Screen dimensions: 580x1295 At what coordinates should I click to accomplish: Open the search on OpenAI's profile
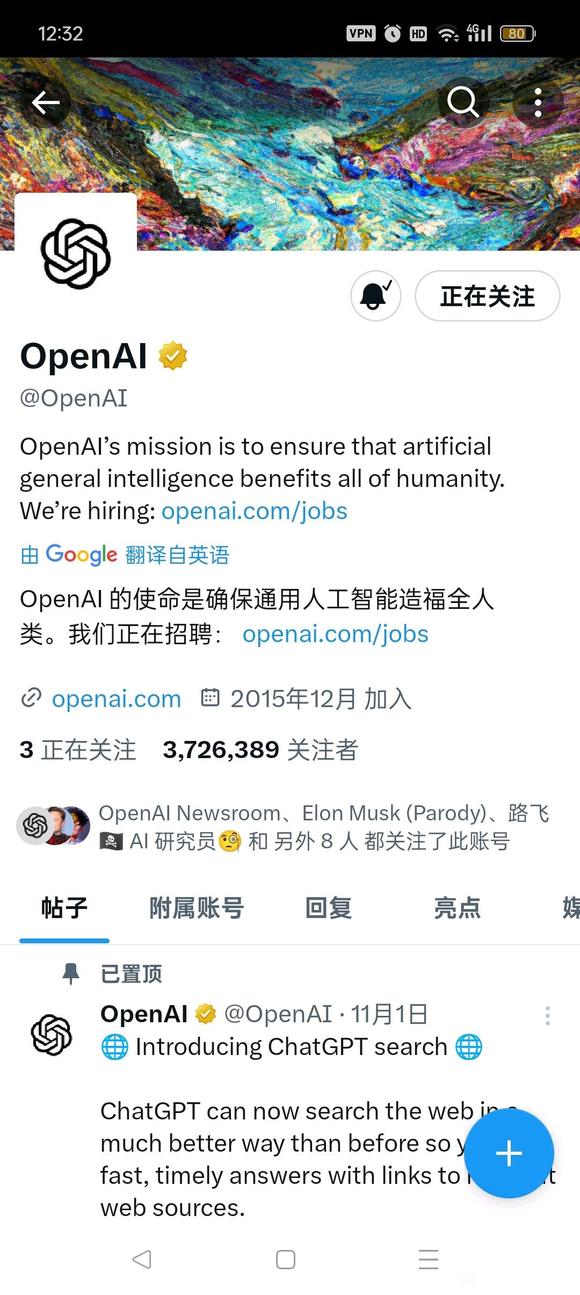tap(463, 103)
